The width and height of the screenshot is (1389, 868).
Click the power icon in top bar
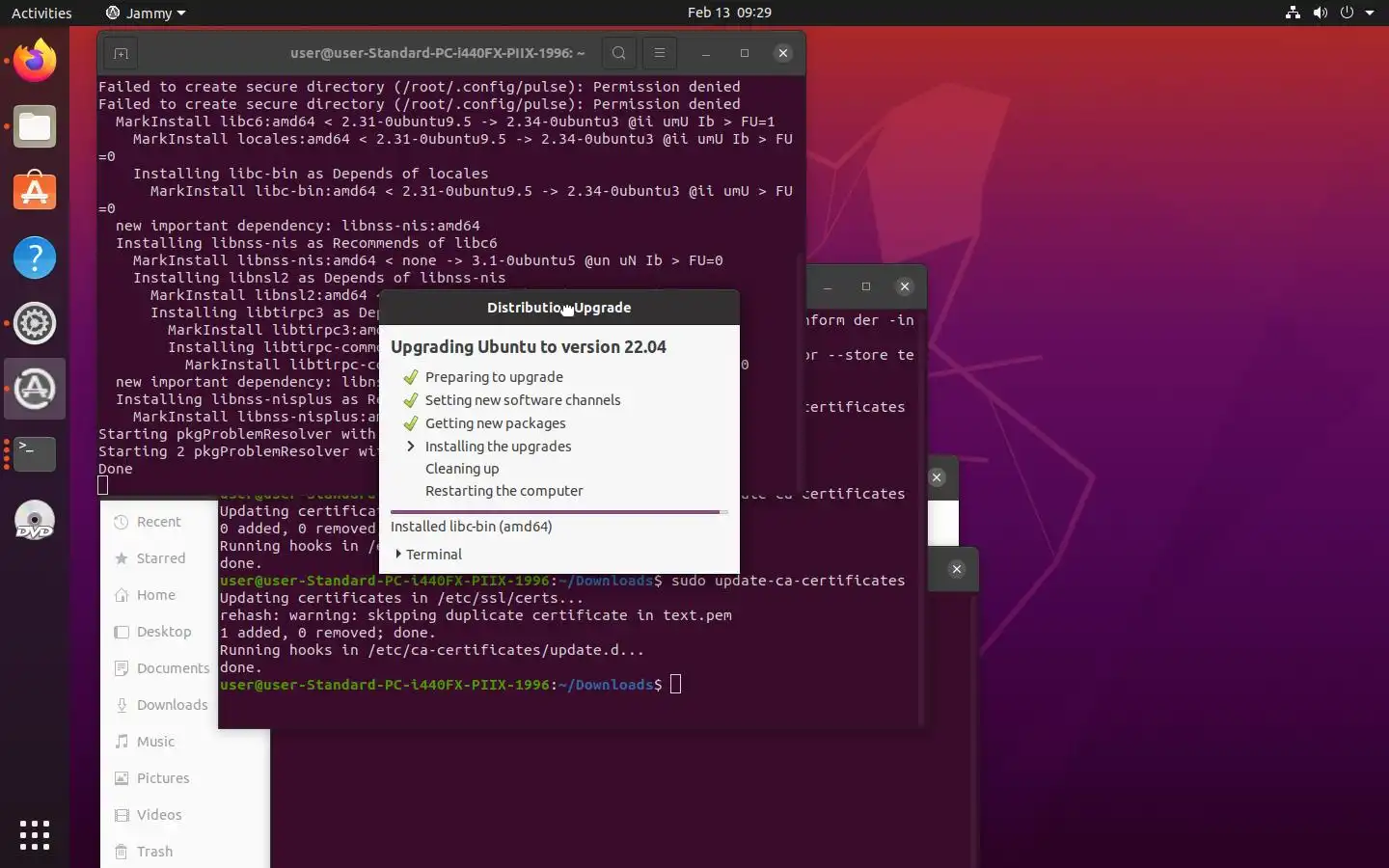tap(1347, 13)
